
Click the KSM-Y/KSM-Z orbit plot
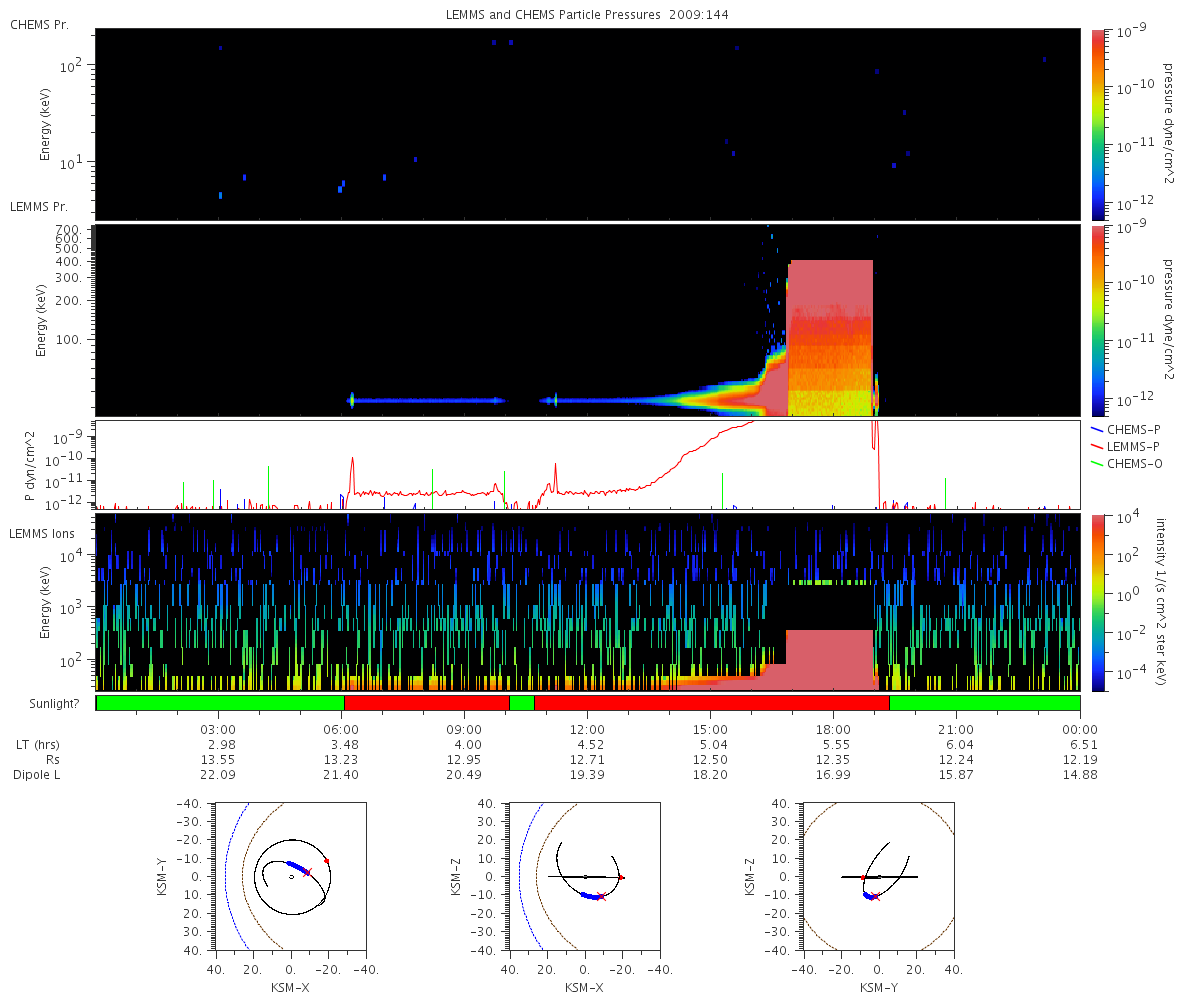[879, 875]
